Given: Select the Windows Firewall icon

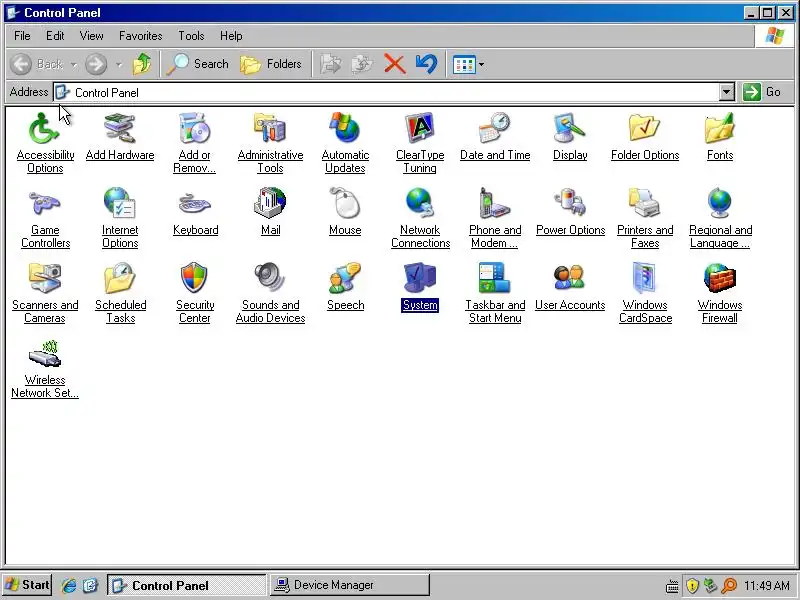Looking at the screenshot, I should tap(720, 278).
